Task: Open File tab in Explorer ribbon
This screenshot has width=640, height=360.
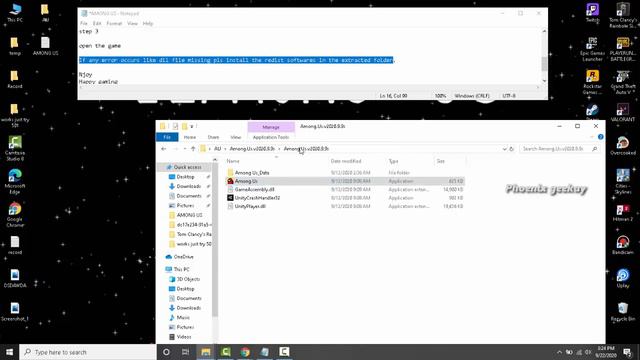Action: click(167, 137)
